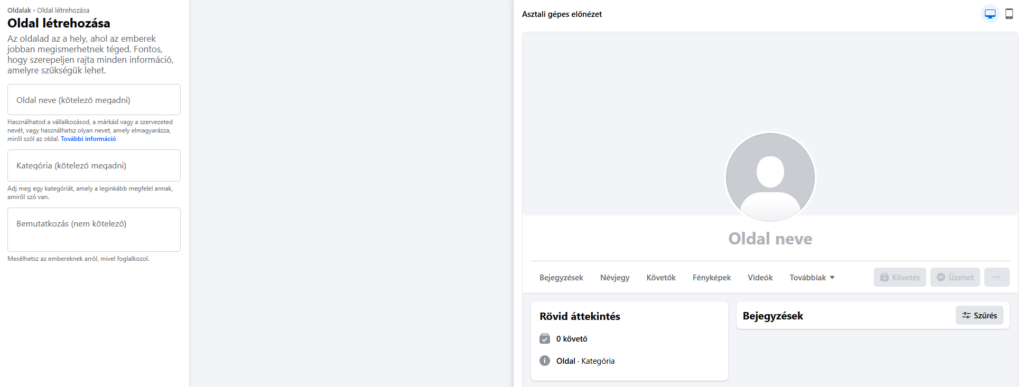Focus the Bemutatkozás text area
This screenshot has height=387, width=1024.
pyautogui.click(x=94, y=230)
